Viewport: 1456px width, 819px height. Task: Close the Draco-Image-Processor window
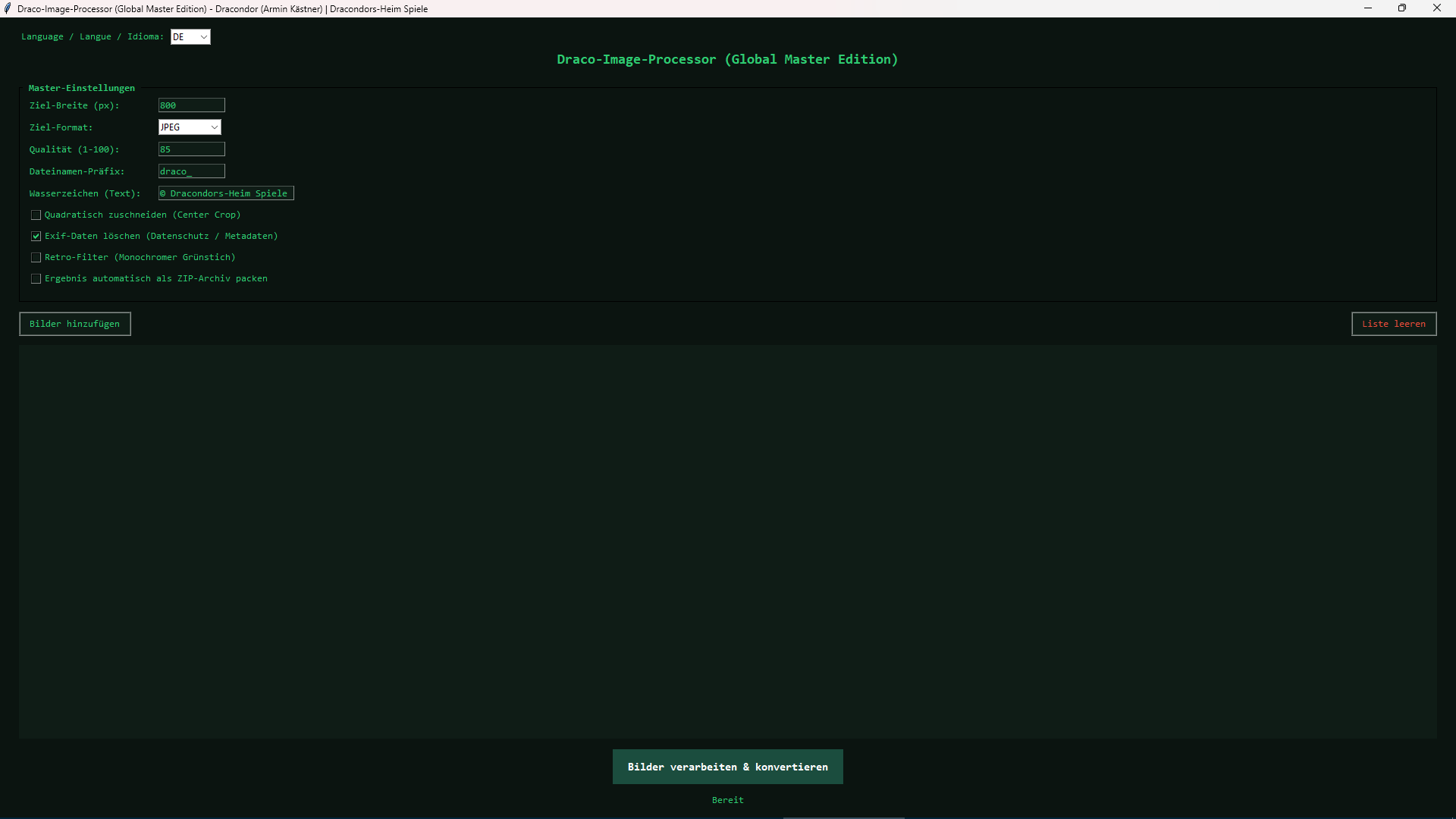(x=1437, y=8)
